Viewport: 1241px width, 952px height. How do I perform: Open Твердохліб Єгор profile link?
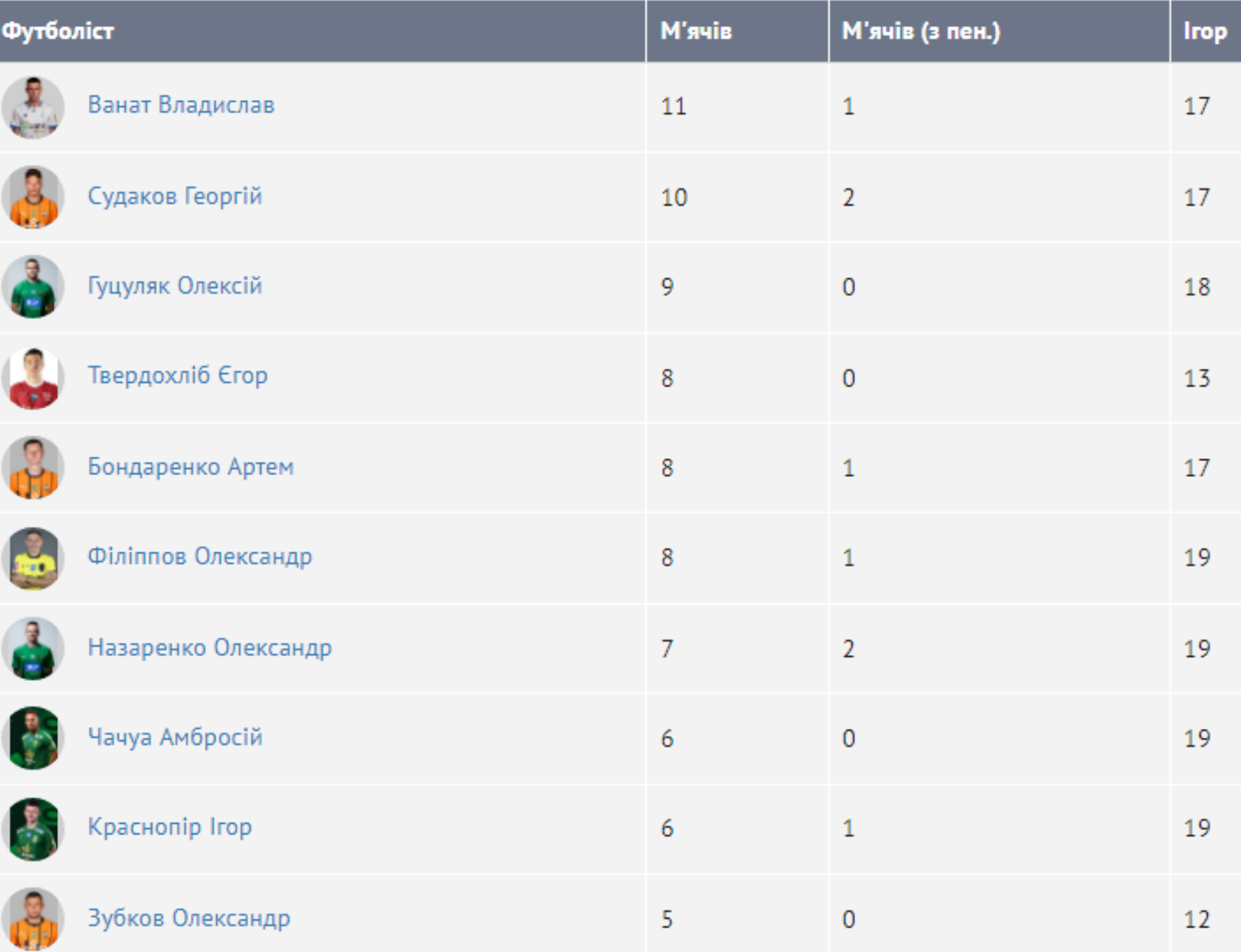(177, 375)
